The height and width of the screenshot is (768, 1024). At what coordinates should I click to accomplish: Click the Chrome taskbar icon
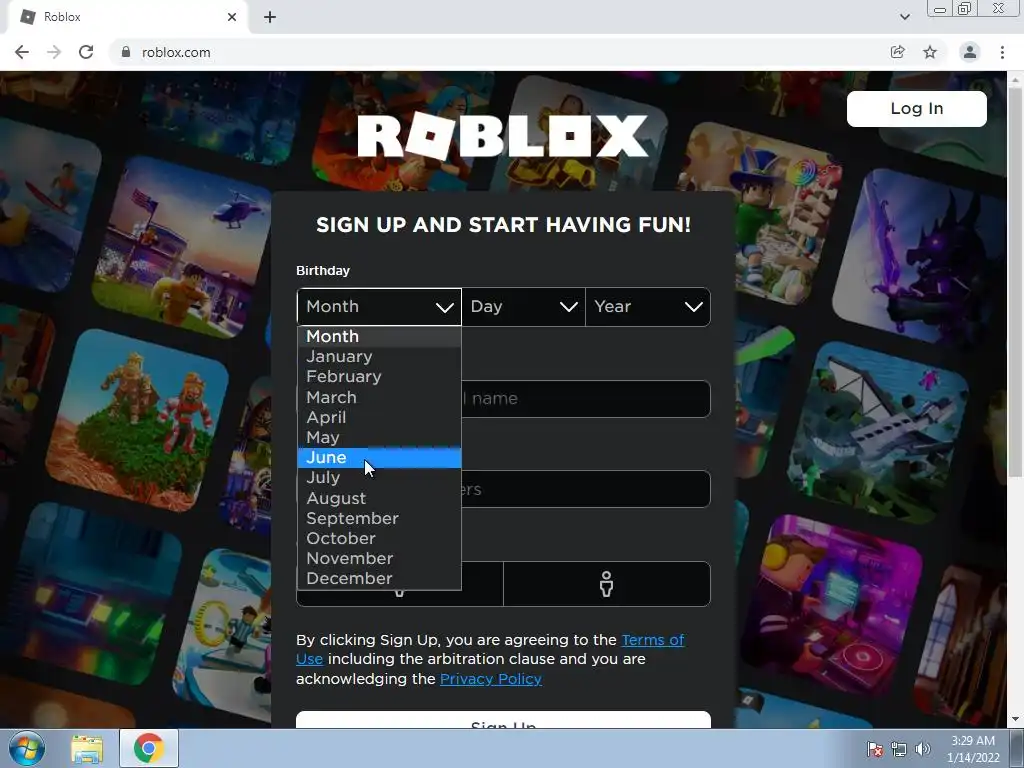[x=149, y=748]
